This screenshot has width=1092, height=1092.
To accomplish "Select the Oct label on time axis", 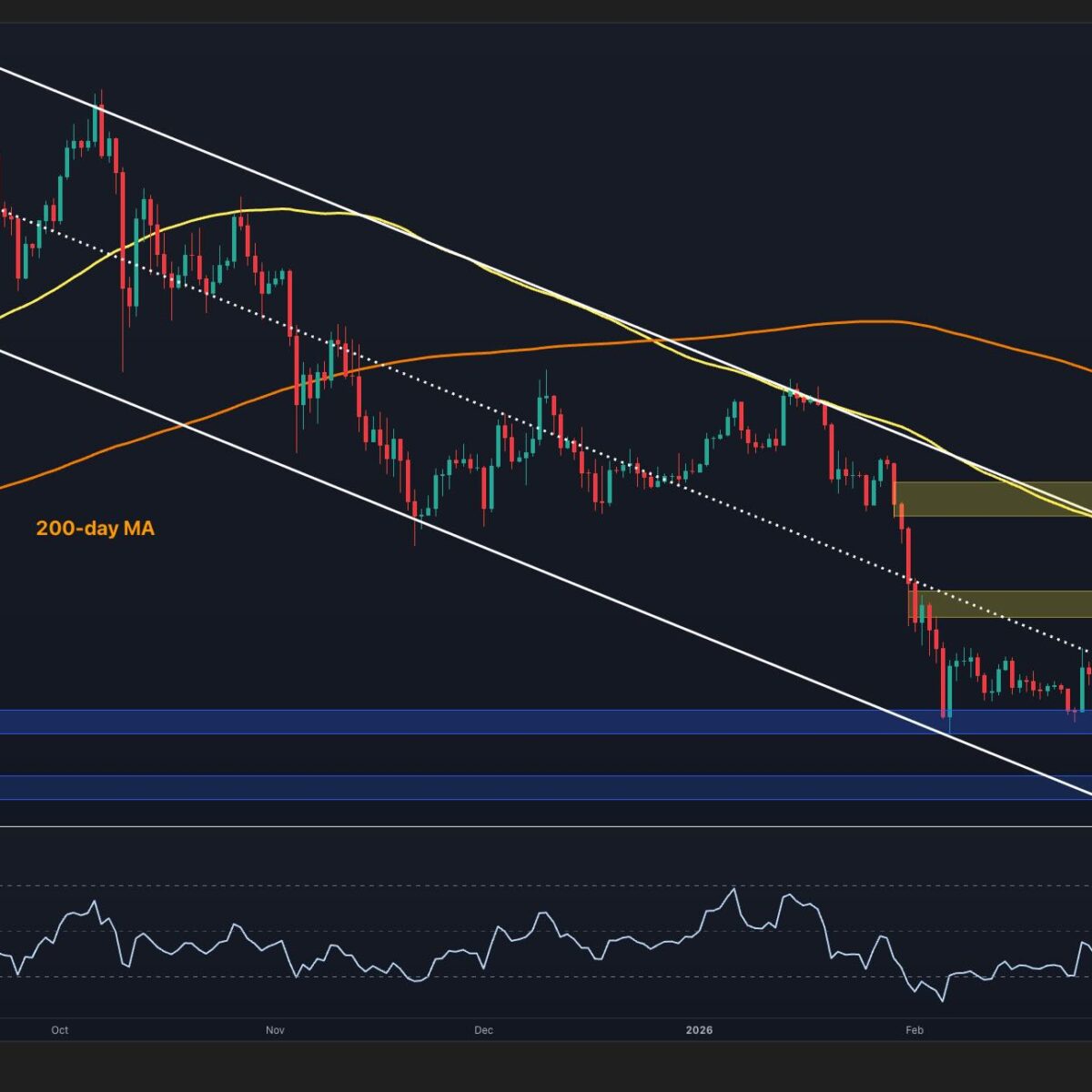I will 59,1030.
